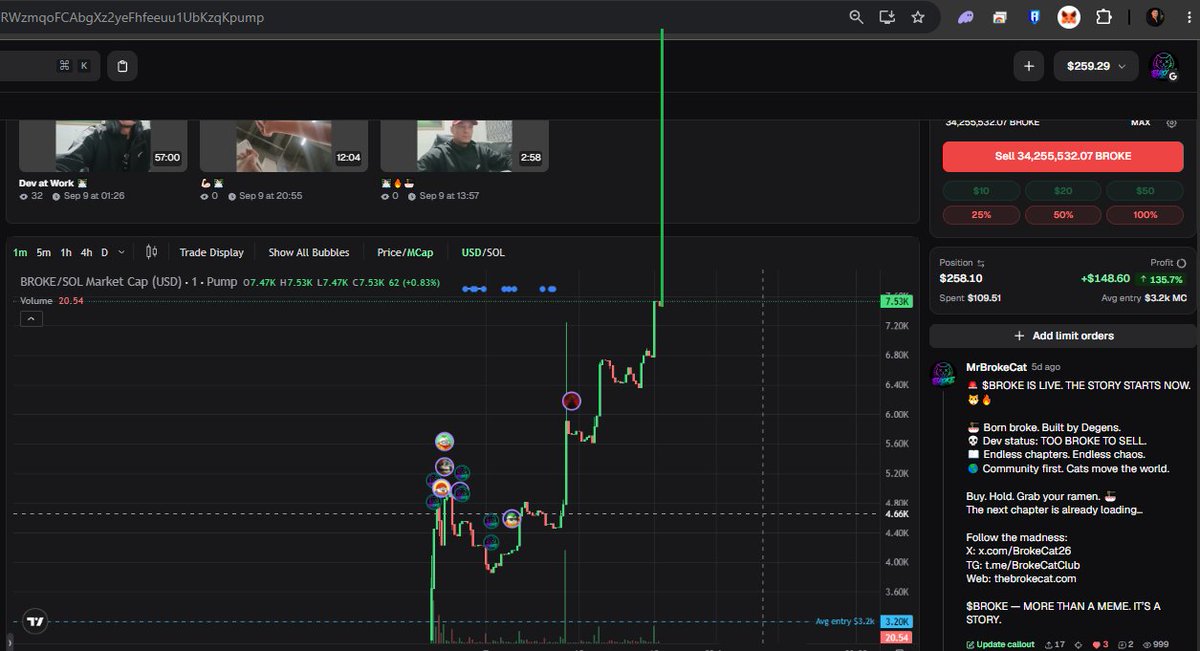Click the 7.53K current price label
The width and height of the screenshot is (1200, 651).
(895, 301)
